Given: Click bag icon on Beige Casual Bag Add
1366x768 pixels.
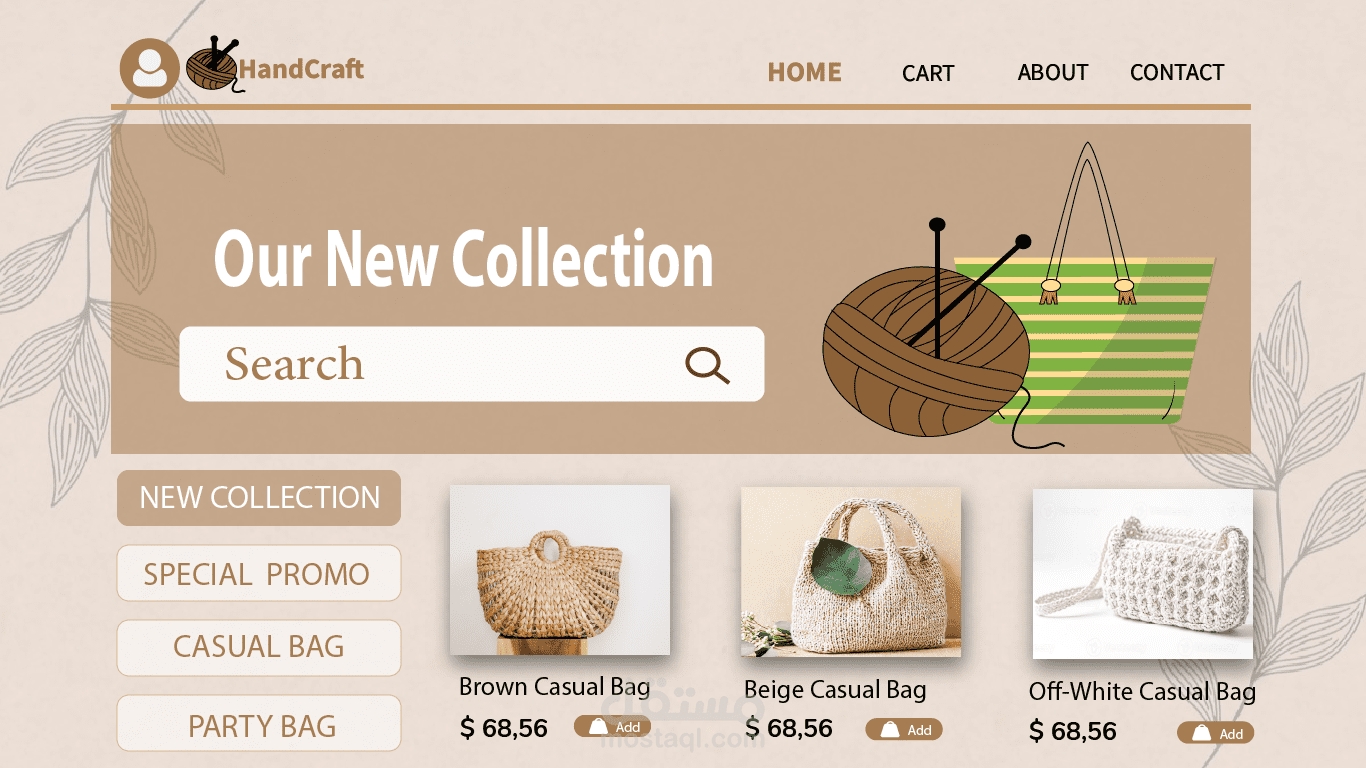Looking at the screenshot, I should point(889,730).
